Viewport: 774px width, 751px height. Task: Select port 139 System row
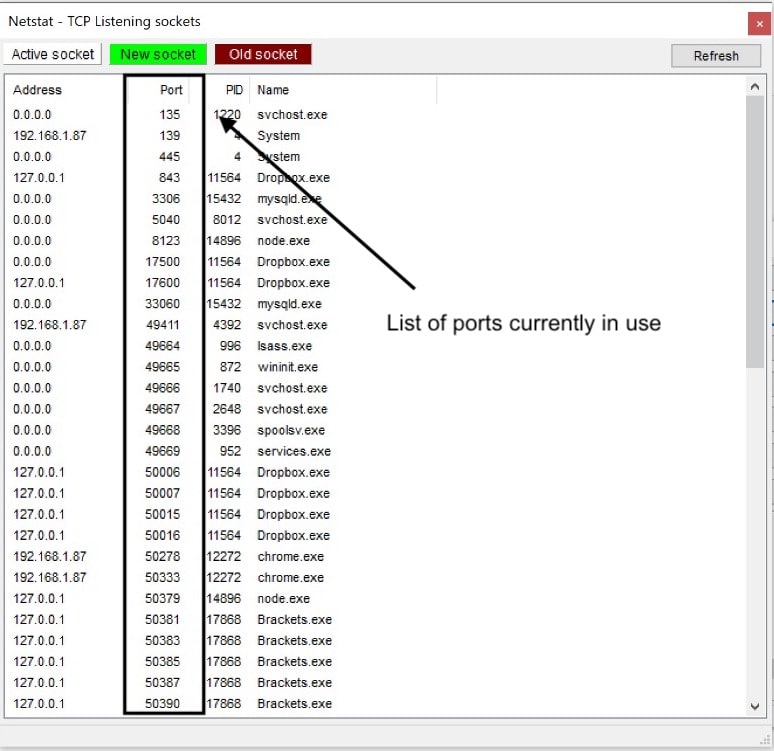coord(170,135)
